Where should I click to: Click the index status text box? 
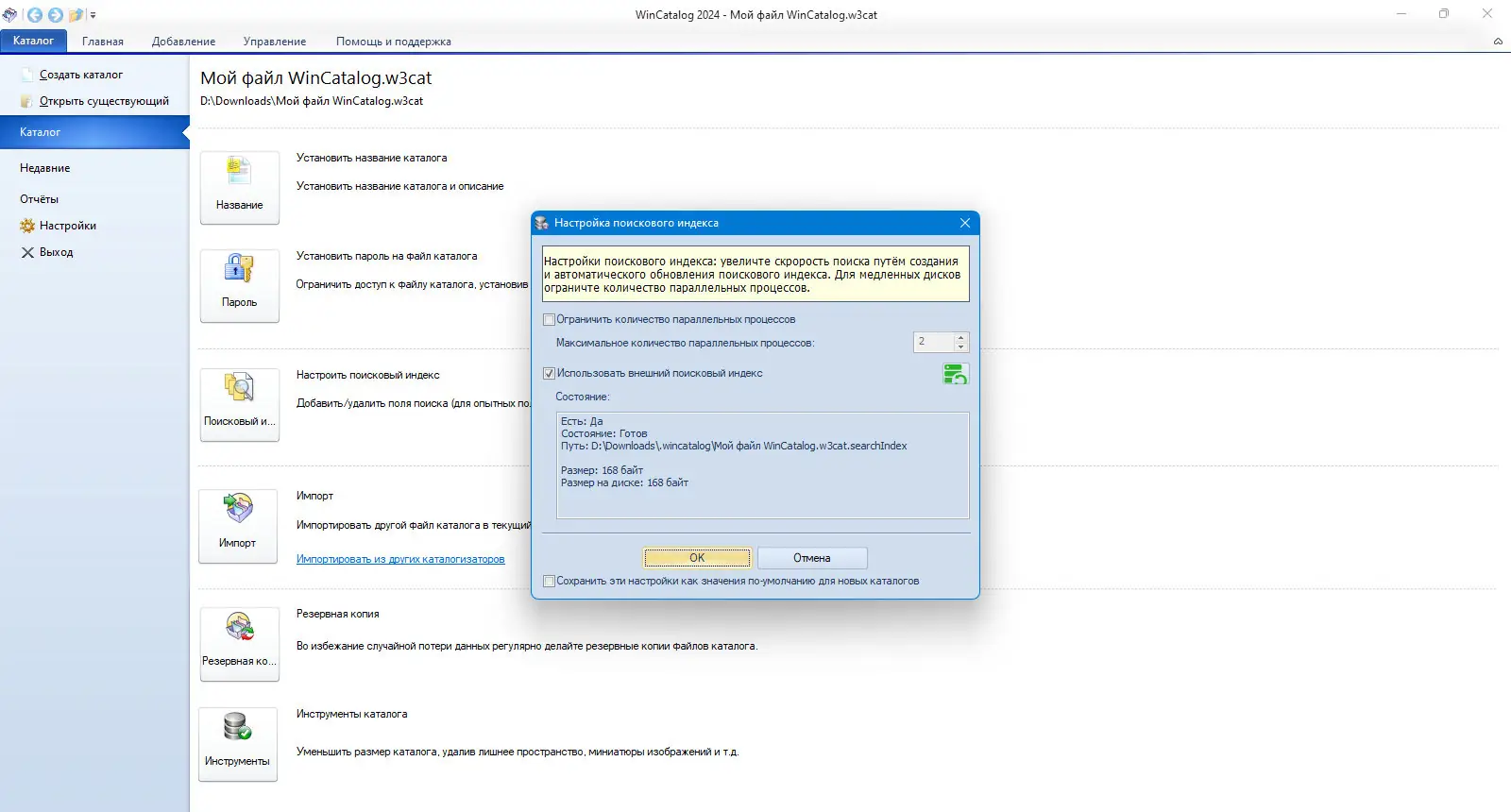[x=763, y=465]
